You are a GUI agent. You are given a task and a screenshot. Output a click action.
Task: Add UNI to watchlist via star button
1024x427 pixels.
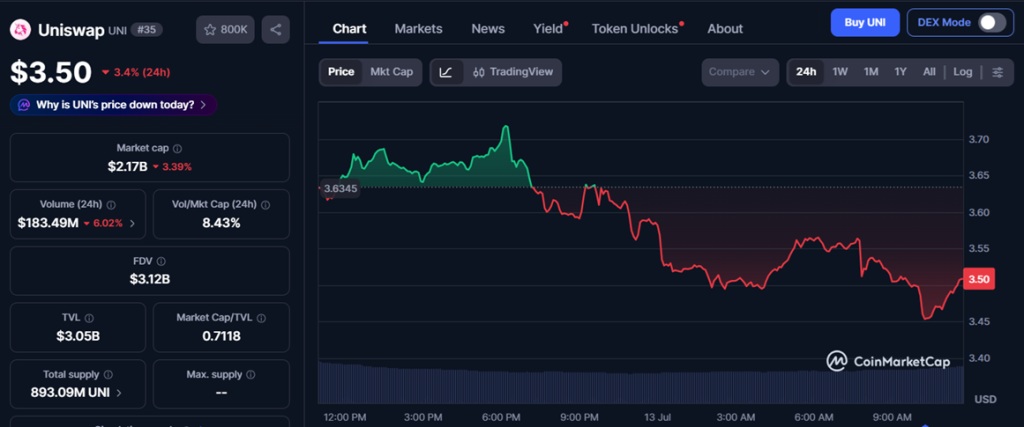point(225,30)
